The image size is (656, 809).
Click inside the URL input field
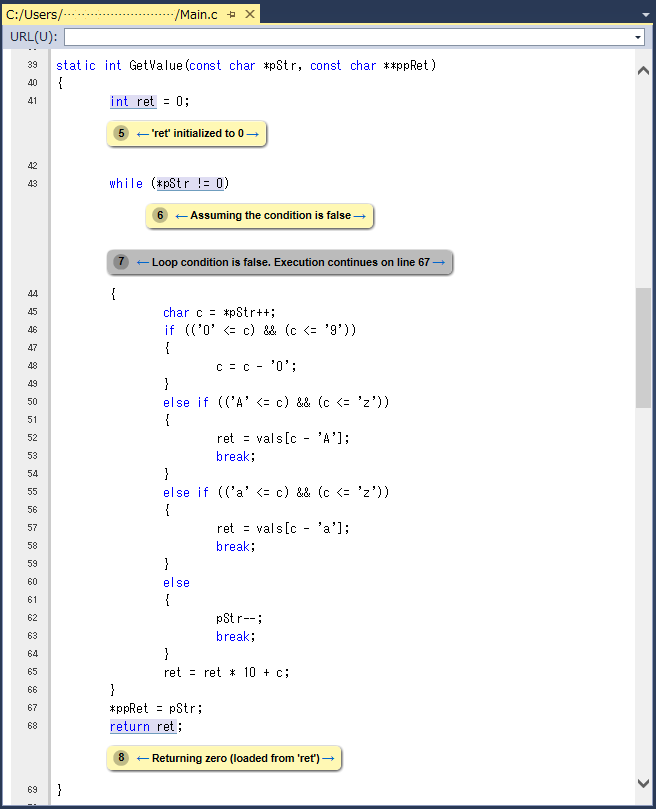(x=350, y=37)
